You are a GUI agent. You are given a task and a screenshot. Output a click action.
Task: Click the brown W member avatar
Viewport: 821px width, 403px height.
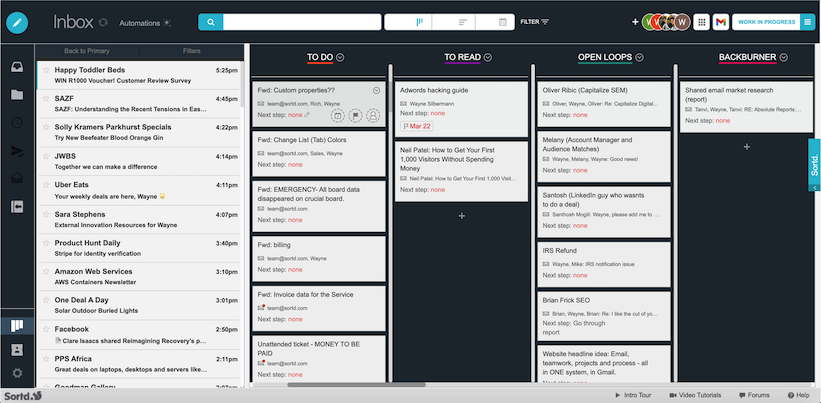click(682, 22)
